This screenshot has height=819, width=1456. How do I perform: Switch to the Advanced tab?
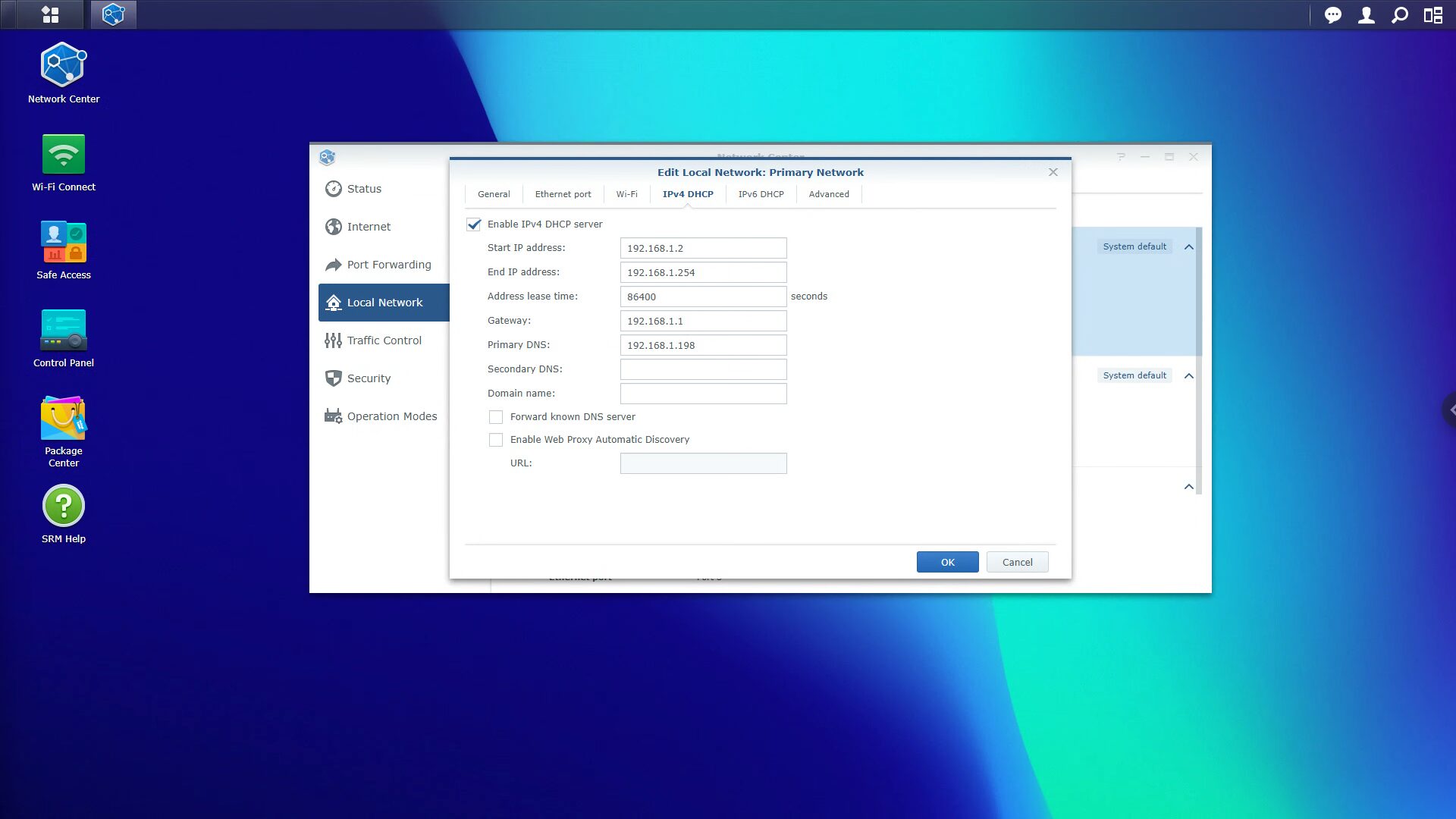828,193
